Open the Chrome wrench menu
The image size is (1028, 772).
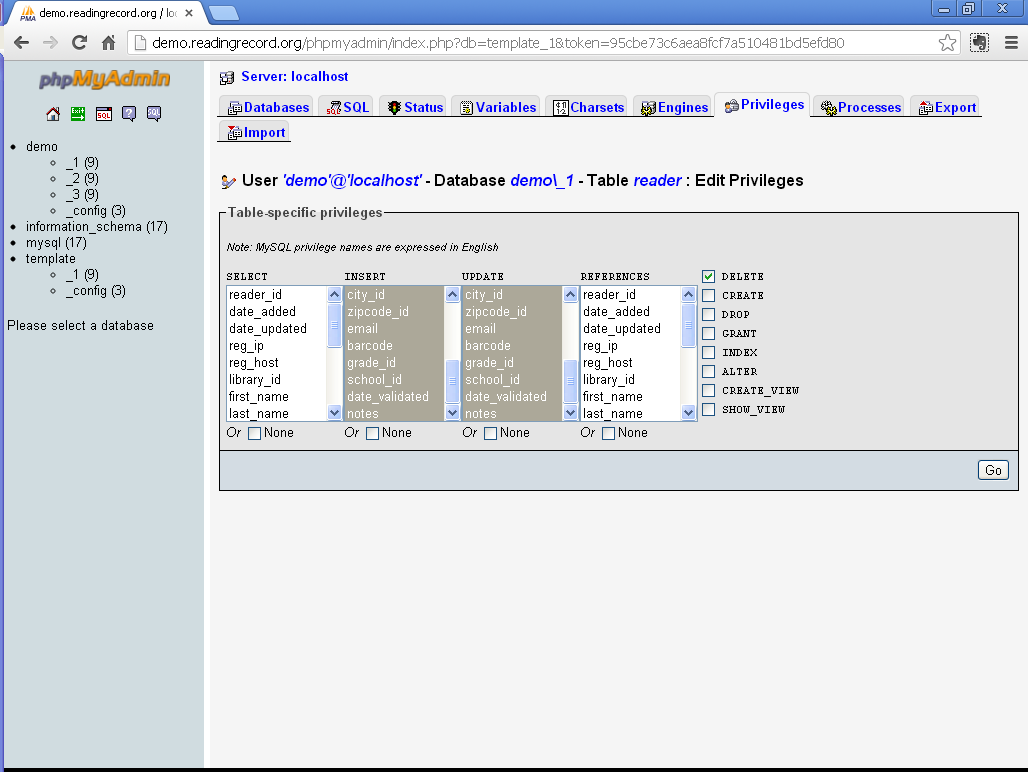pyautogui.click(x=1009, y=43)
